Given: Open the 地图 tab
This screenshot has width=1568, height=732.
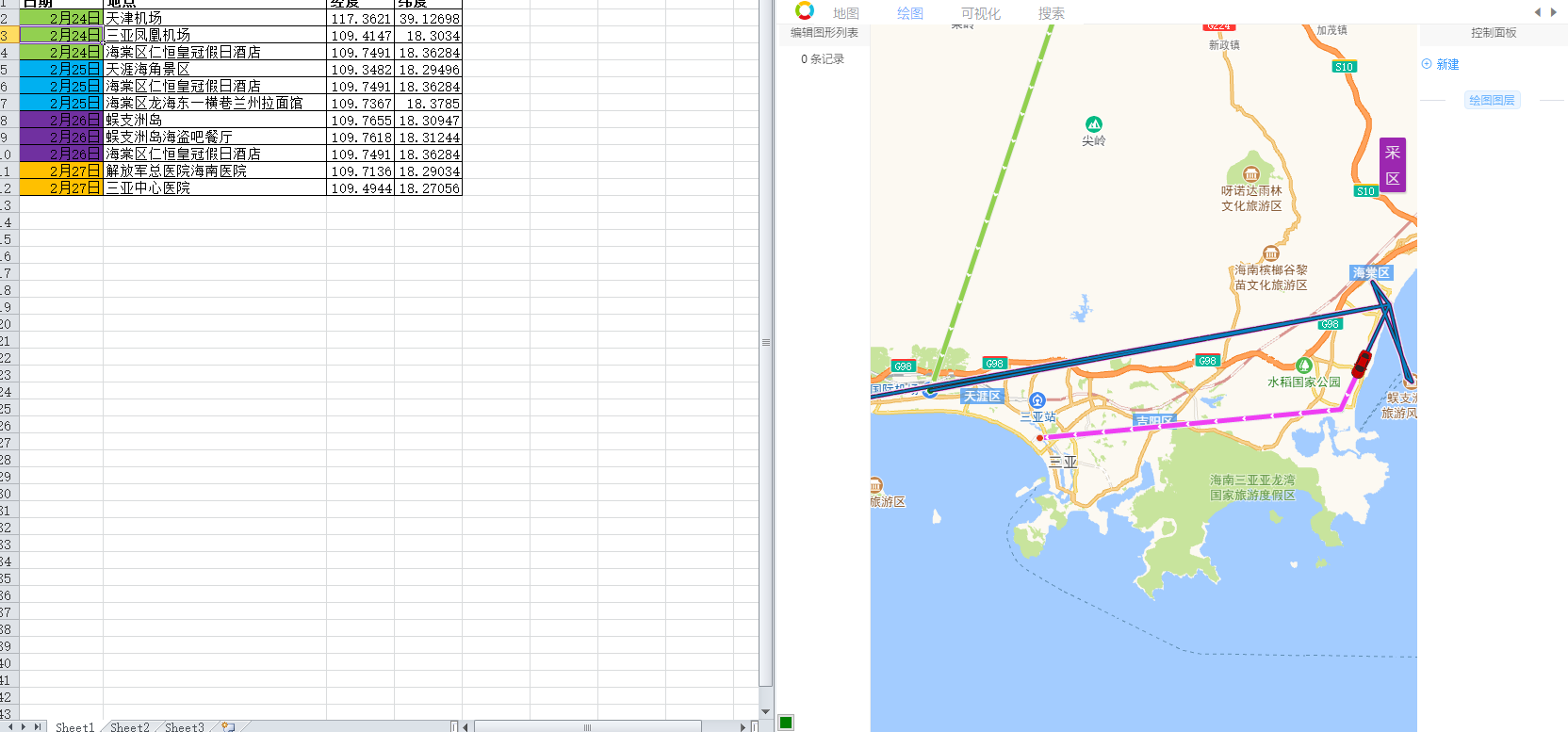Looking at the screenshot, I should [846, 13].
